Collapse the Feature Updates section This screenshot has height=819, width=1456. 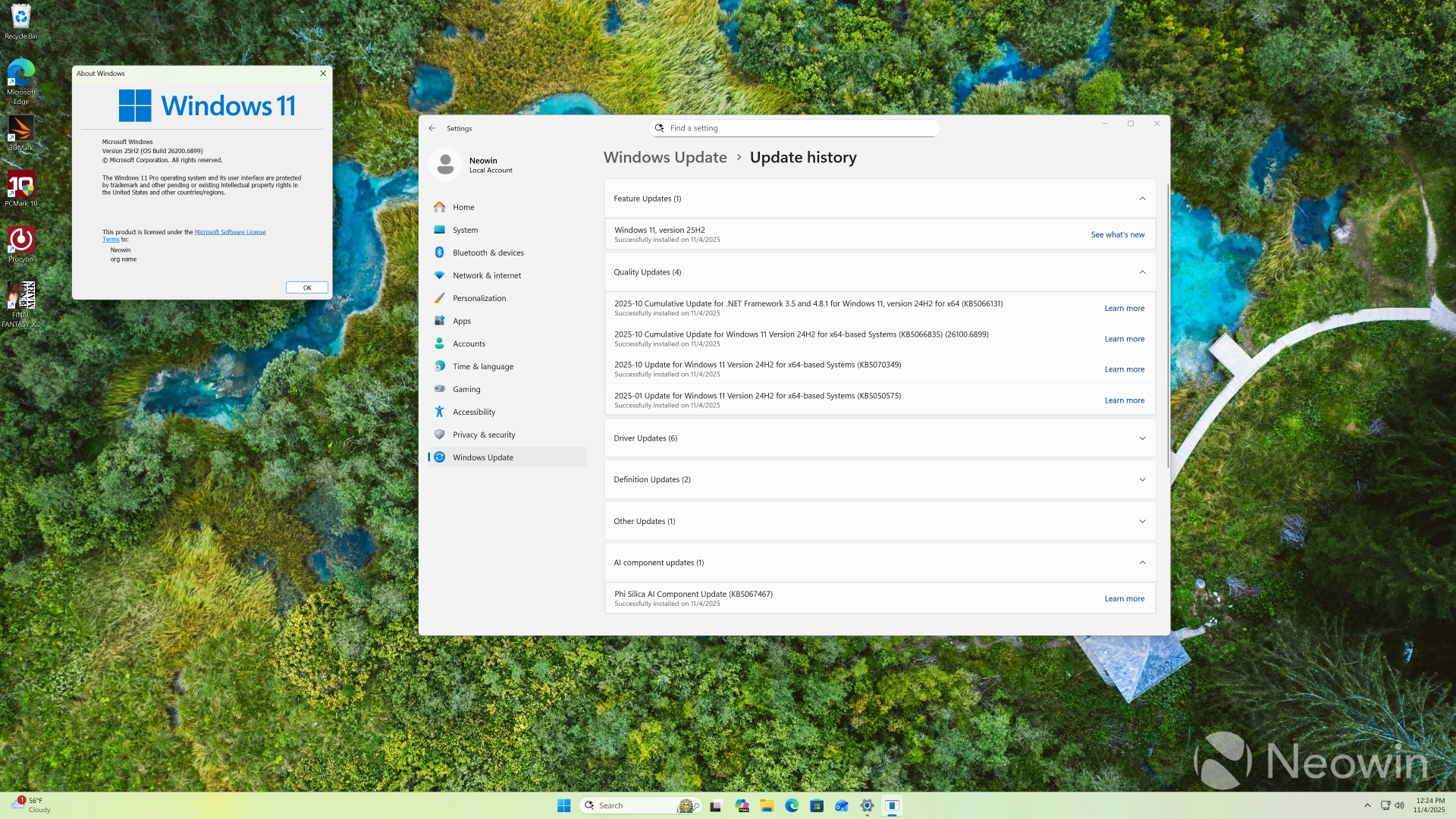pyautogui.click(x=1142, y=199)
